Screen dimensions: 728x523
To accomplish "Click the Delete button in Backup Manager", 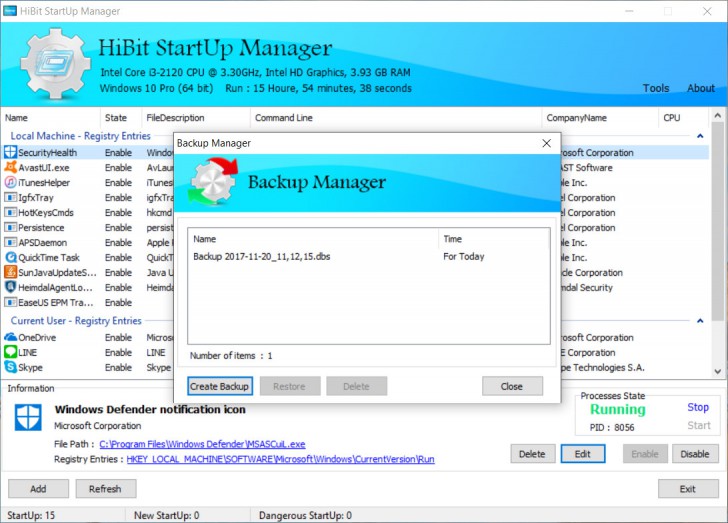I will 356,386.
